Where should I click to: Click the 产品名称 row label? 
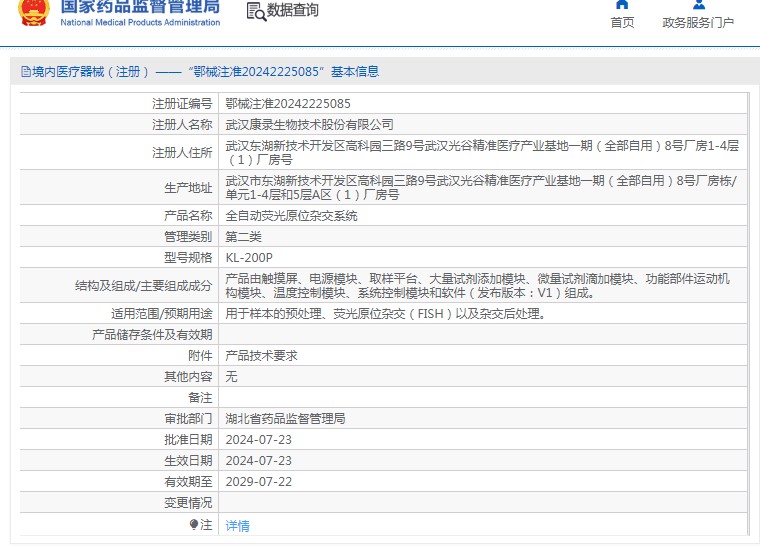(188, 216)
